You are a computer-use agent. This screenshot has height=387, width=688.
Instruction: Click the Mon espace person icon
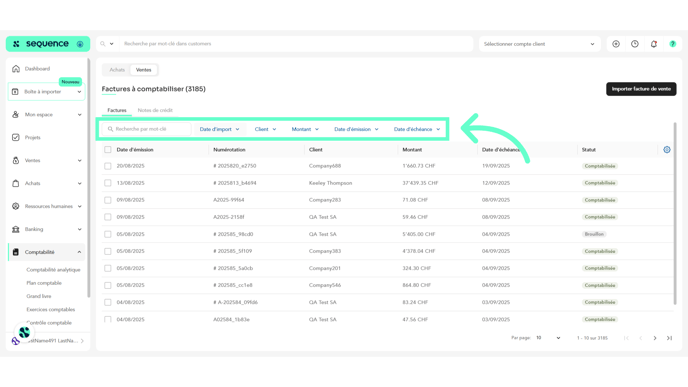pyautogui.click(x=16, y=115)
